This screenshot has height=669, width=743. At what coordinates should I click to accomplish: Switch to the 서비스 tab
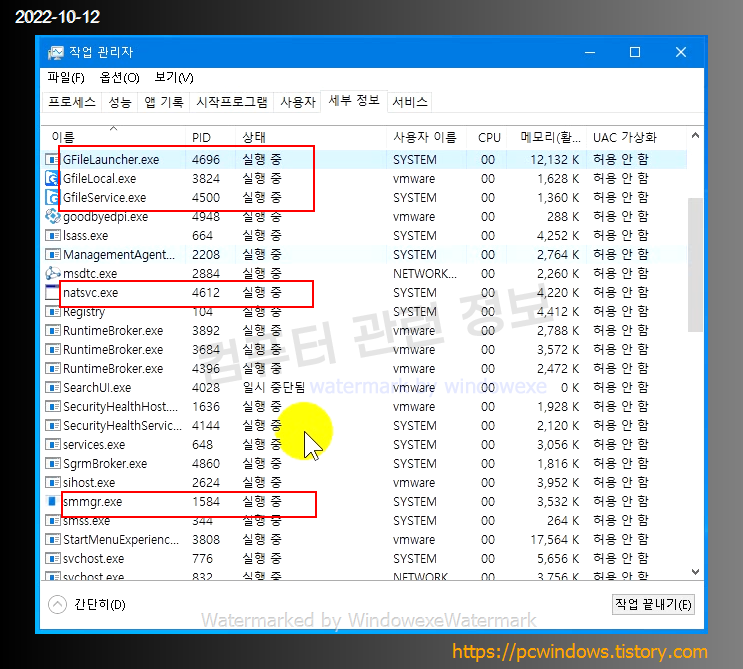pyautogui.click(x=410, y=102)
